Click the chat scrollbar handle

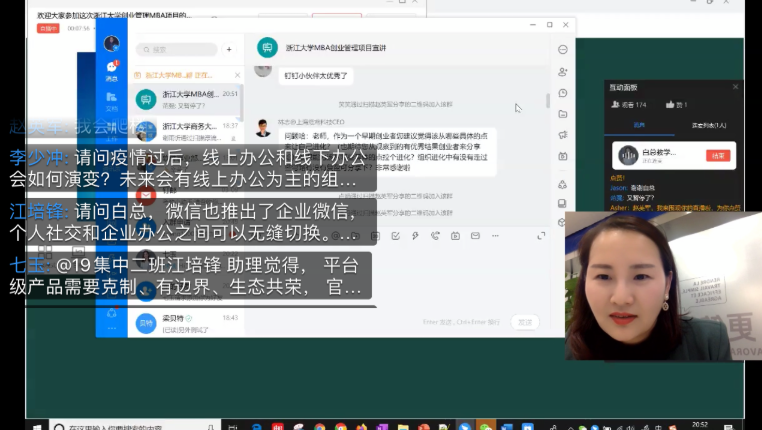[x=548, y=100]
